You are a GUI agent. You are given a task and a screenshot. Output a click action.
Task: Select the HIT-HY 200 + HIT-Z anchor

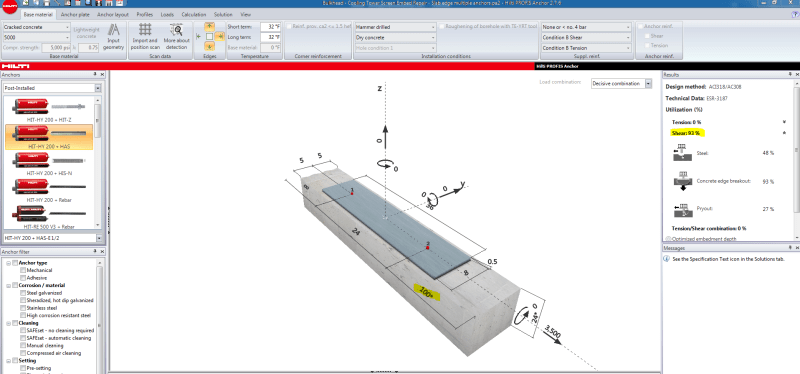pos(48,110)
